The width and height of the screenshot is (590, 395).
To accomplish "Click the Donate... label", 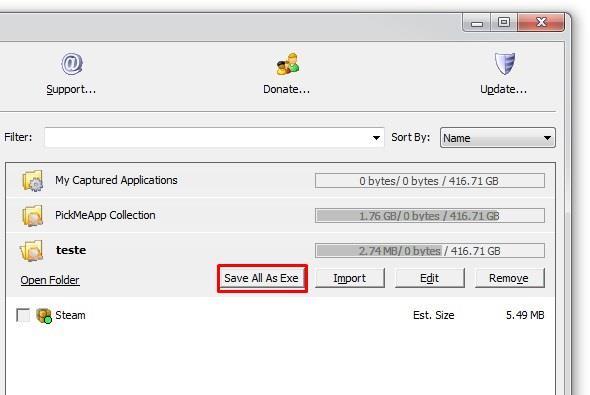I will [x=286, y=89].
